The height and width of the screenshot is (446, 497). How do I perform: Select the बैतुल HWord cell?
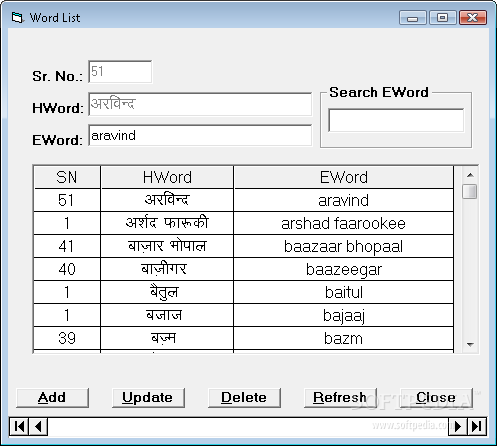point(167,292)
